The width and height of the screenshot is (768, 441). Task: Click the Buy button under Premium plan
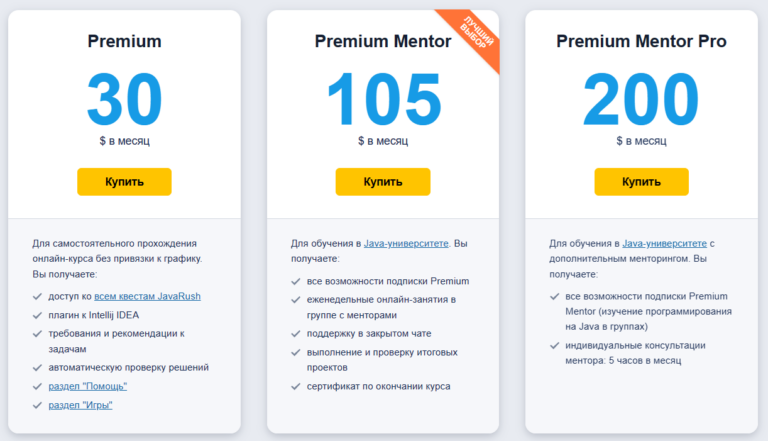(124, 182)
